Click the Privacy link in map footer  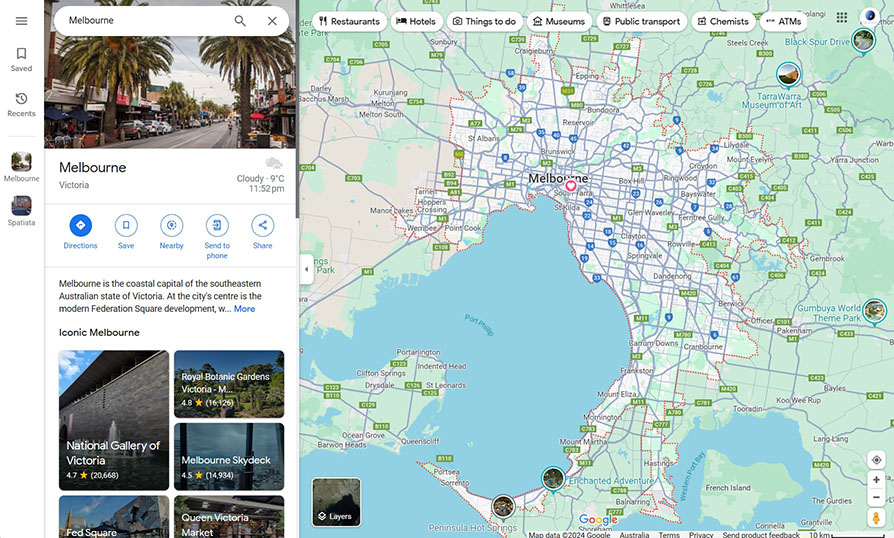[x=701, y=535]
